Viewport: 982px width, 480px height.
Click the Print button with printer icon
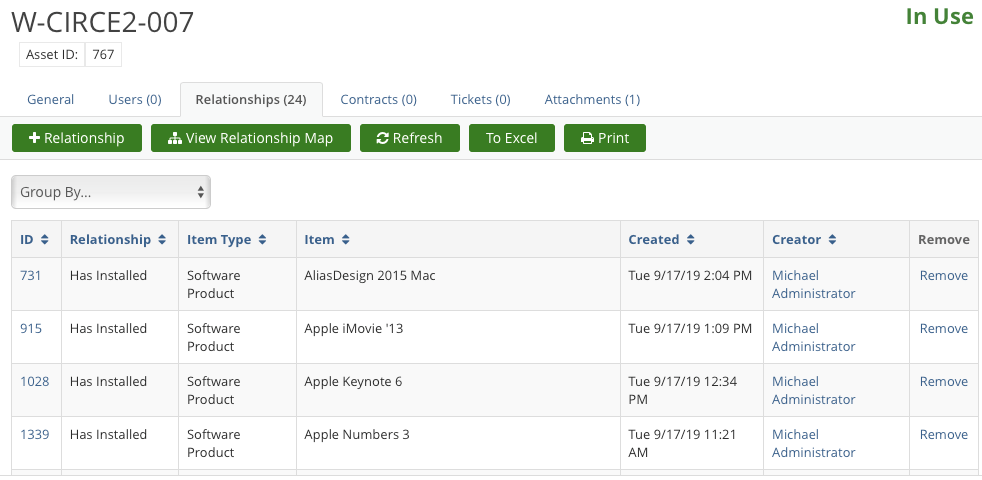click(x=604, y=138)
